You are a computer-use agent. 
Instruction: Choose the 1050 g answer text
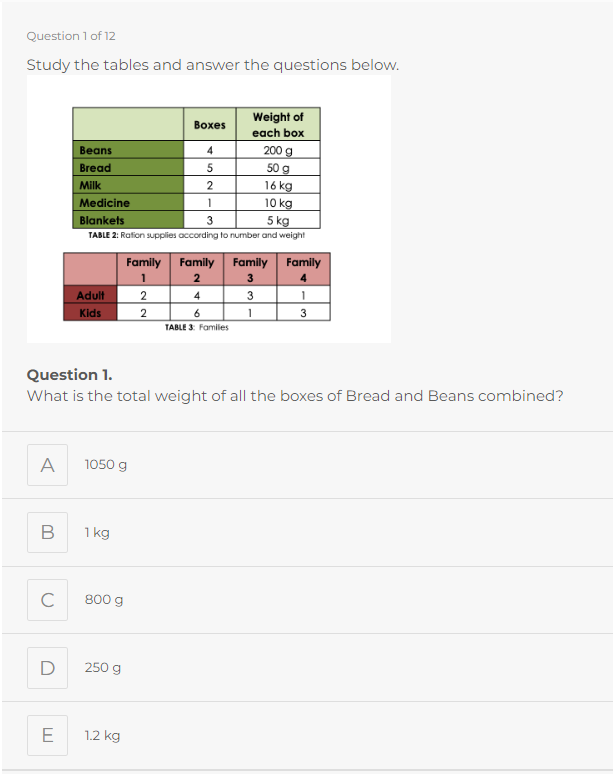(x=106, y=465)
